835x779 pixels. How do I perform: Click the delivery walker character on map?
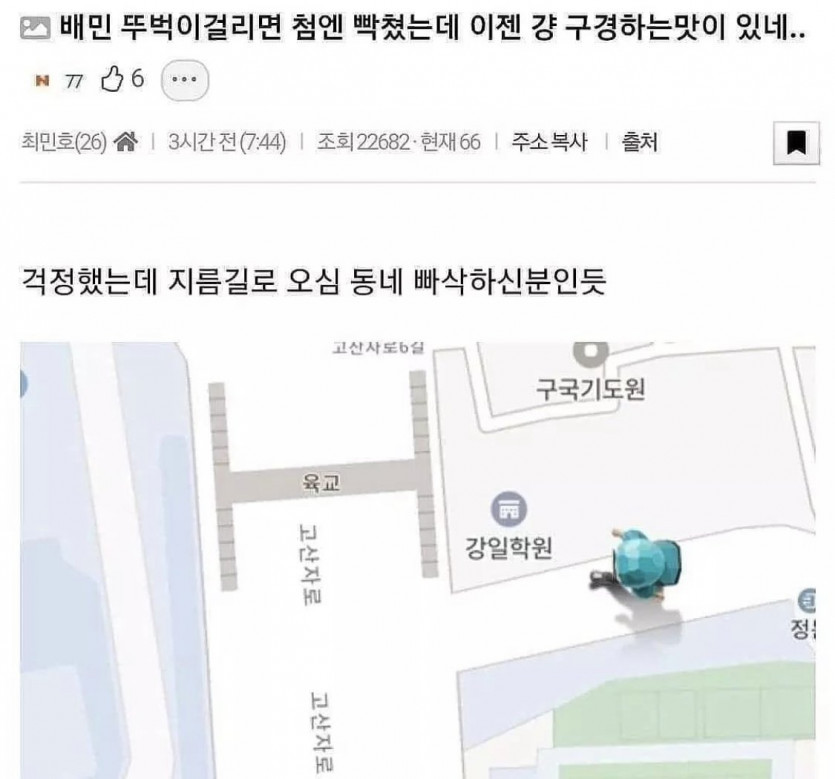click(638, 565)
